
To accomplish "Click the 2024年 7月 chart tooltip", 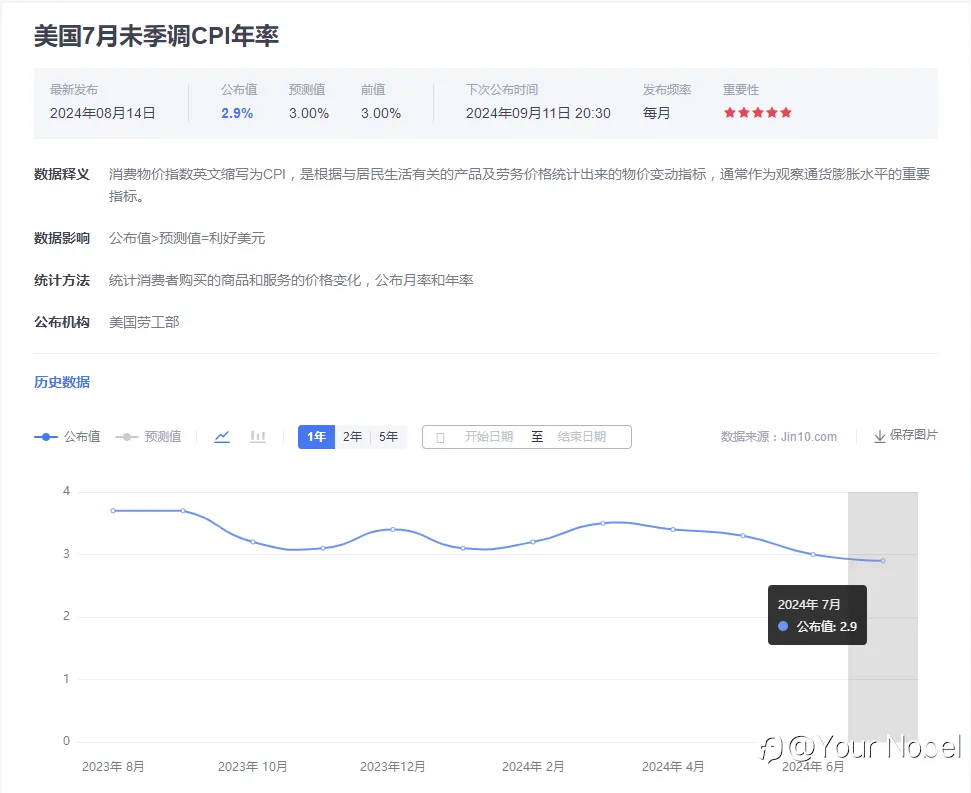I will 817,615.
